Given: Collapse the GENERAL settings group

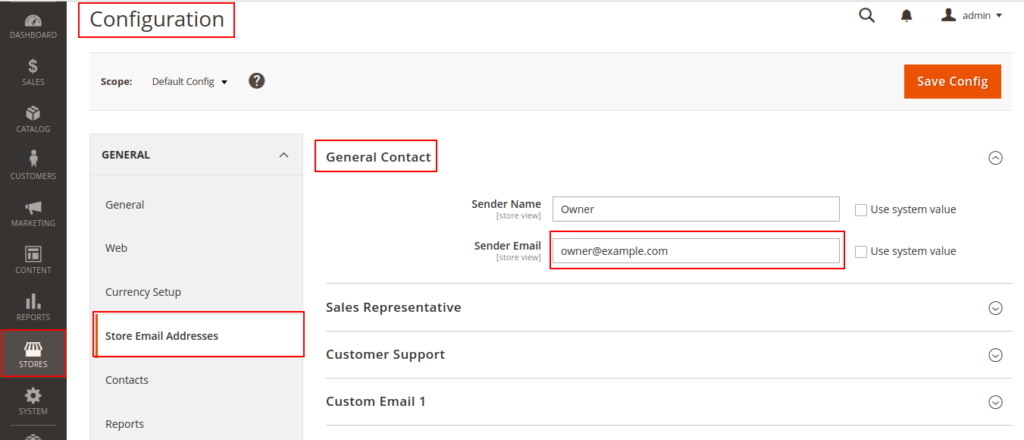Looking at the screenshot, I should (283, 155).
